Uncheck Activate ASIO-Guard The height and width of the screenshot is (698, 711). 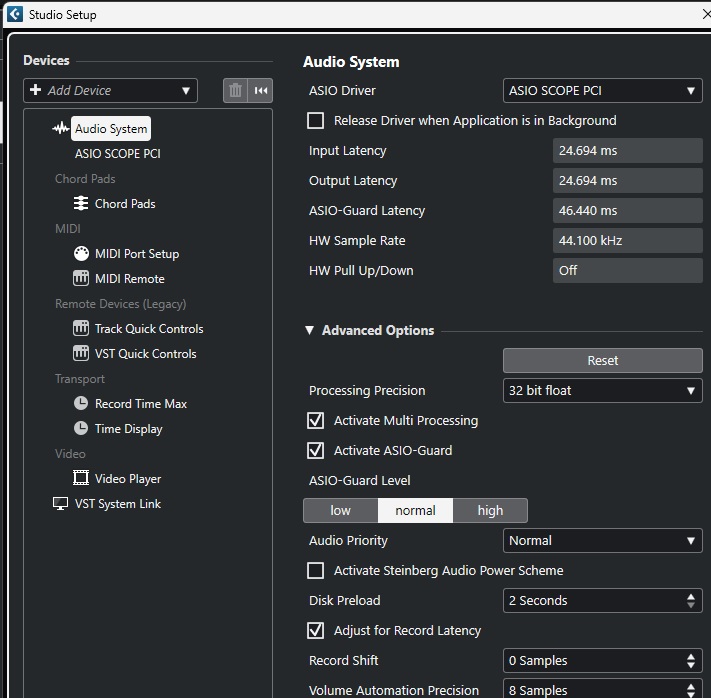[316, 451]
